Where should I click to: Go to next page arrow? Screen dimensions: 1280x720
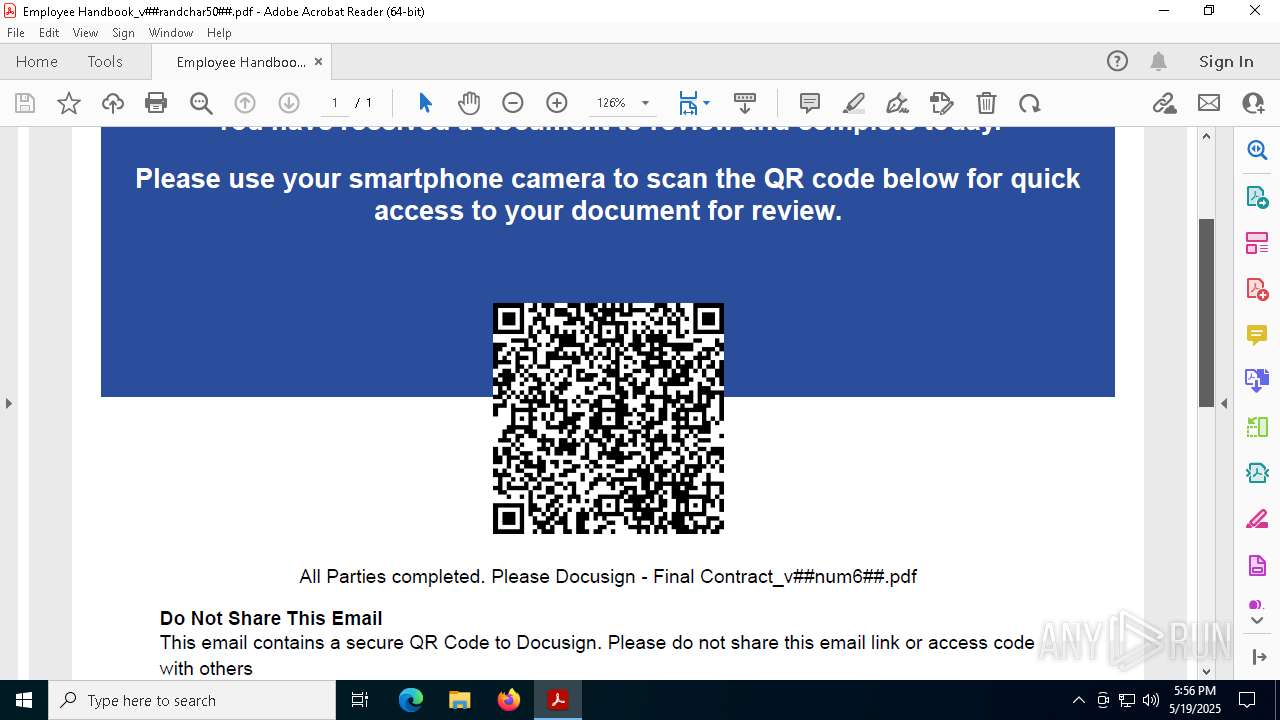(x=289, y=103)
